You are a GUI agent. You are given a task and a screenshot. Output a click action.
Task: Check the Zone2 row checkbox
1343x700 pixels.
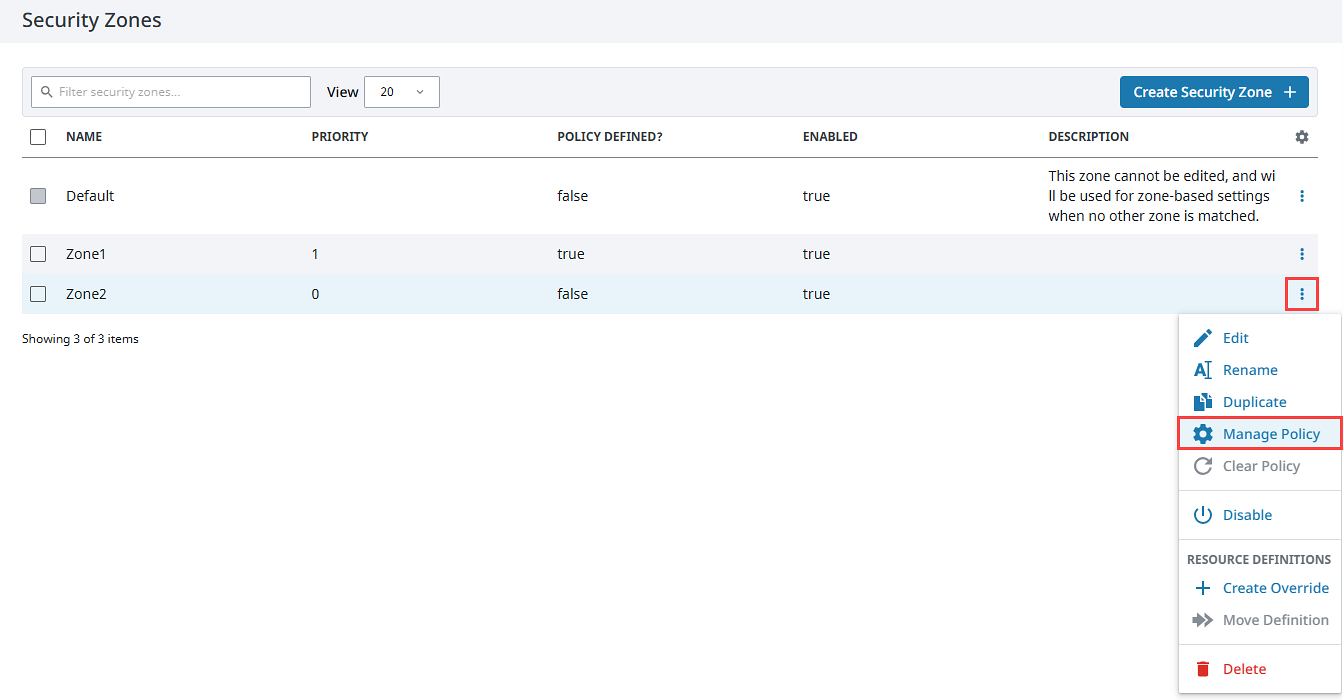pyautogui.click(x=38, y=294)
